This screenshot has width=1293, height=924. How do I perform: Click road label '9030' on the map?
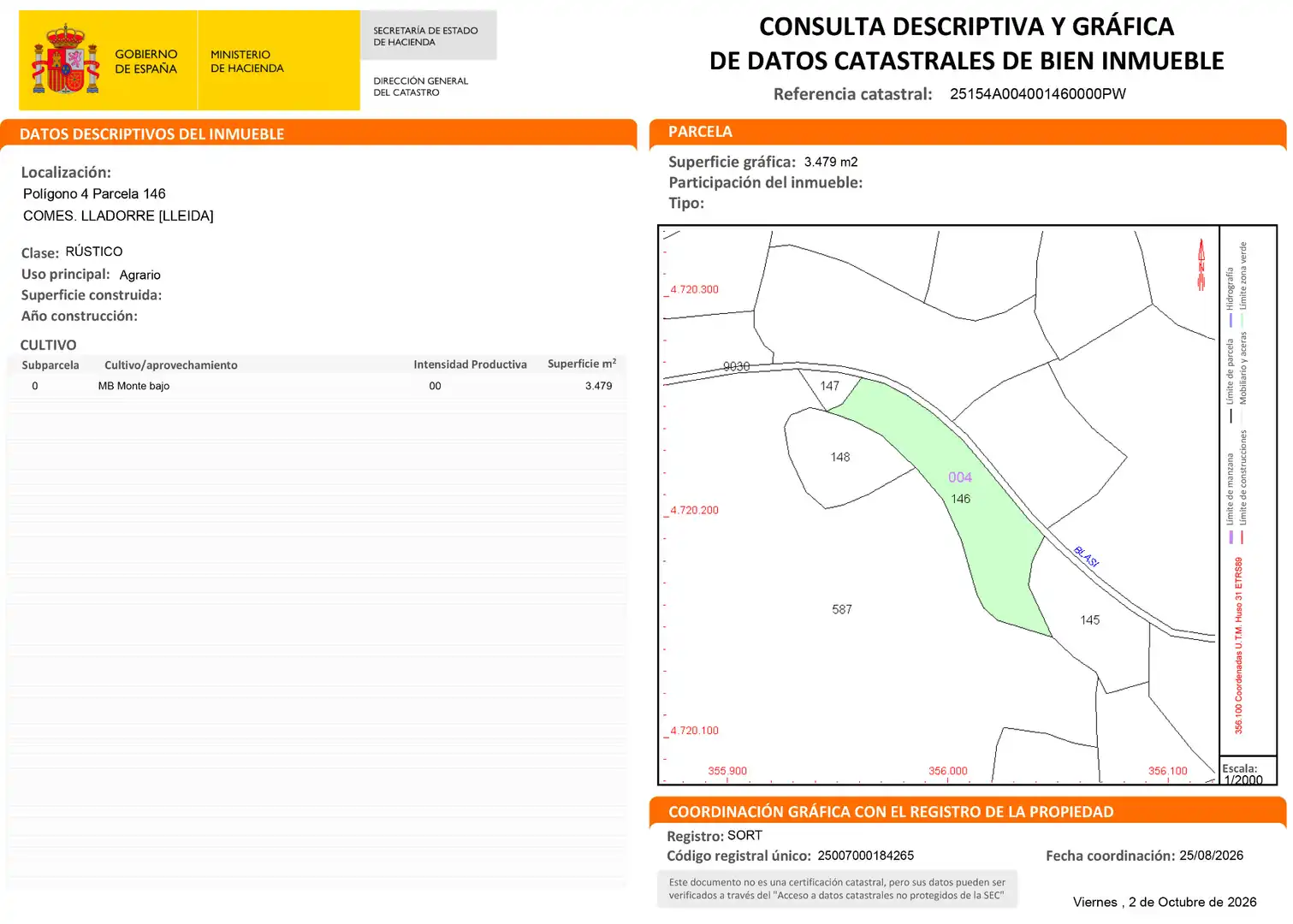[x=737, y=366]
